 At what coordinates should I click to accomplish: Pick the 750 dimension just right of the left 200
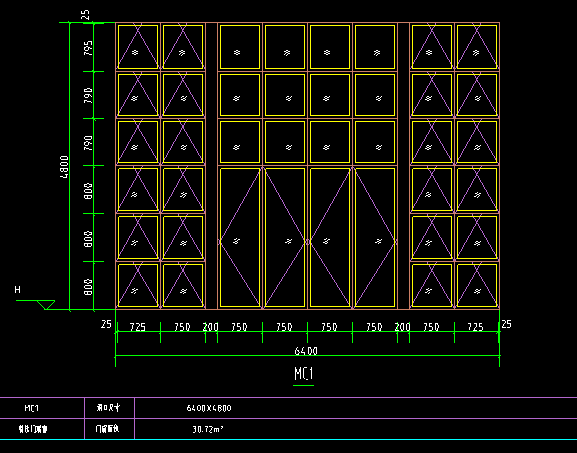pos(239,327)
